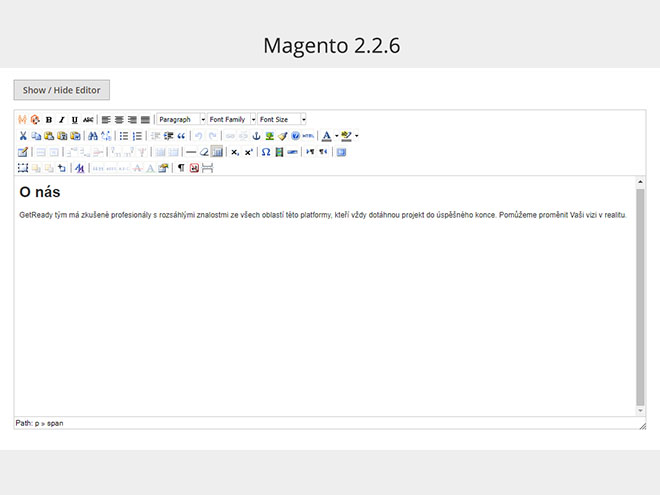Click the Outdent icon

pyautogui.click(x=155, y=136)
